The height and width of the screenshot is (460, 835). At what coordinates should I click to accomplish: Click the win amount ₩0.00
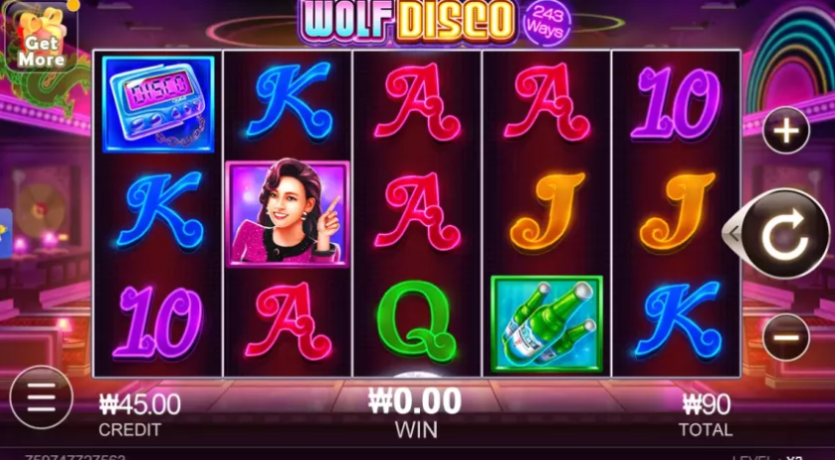[x=415, y=401]
